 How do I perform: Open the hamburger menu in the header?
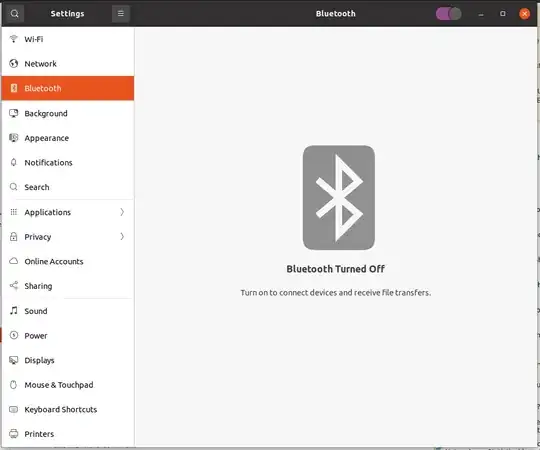[x=121, y=14]
